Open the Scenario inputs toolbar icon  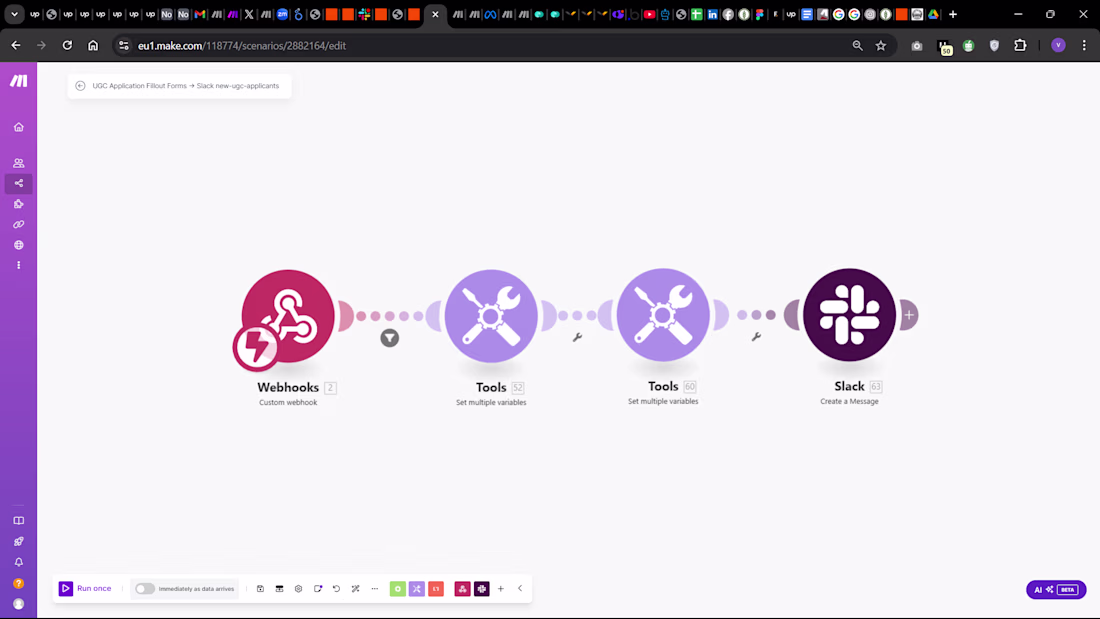(x=279, y=589)
